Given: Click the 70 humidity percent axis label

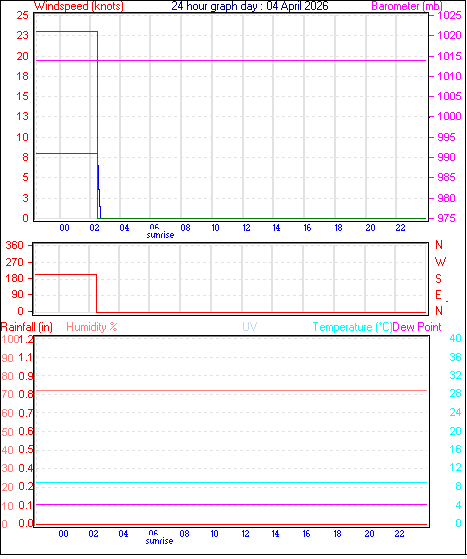Looking at the screenshot, I should 7,394.
